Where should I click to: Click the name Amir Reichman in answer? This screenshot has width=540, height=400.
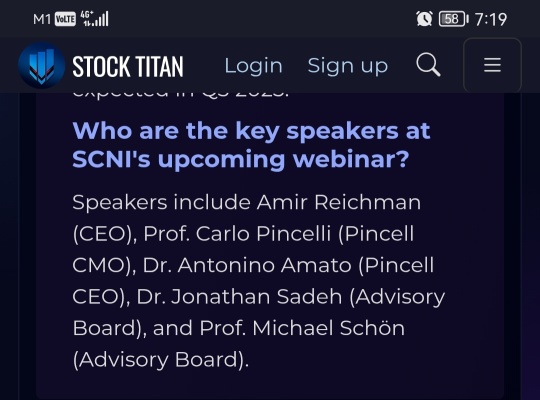pos(339,202)
